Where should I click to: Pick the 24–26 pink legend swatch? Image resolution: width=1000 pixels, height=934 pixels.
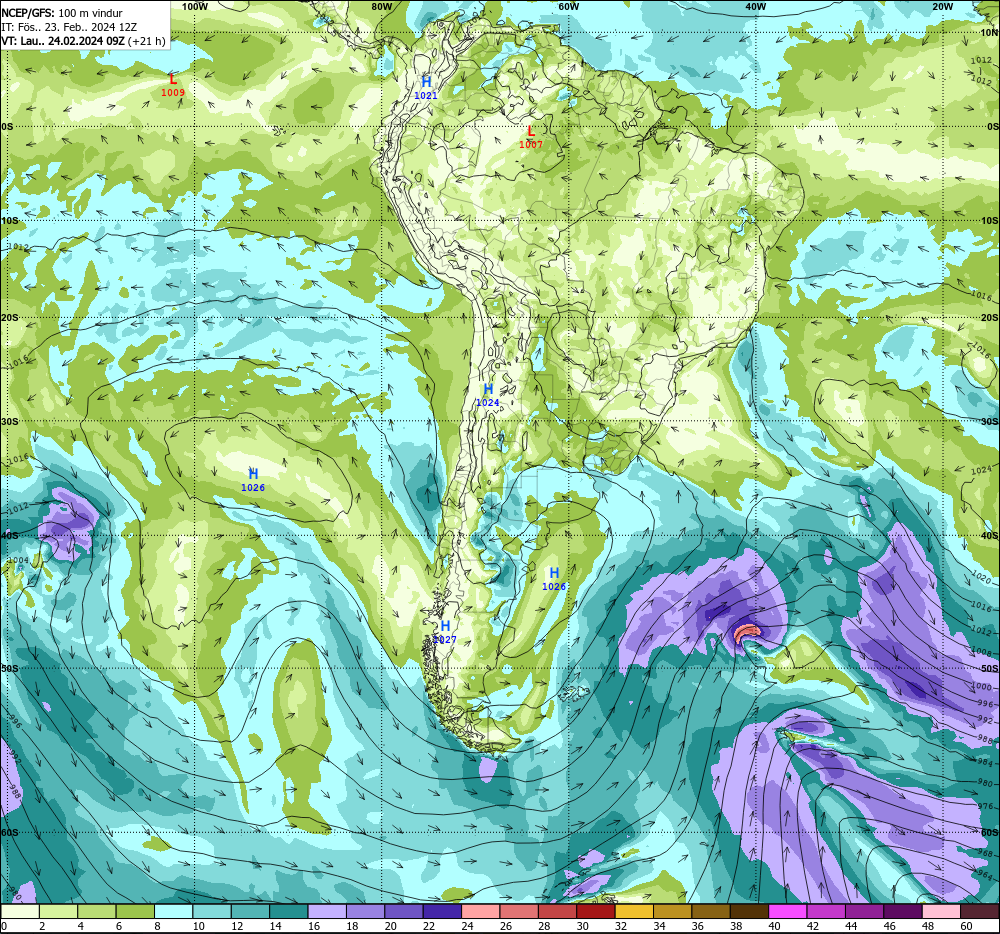(481, 912)
